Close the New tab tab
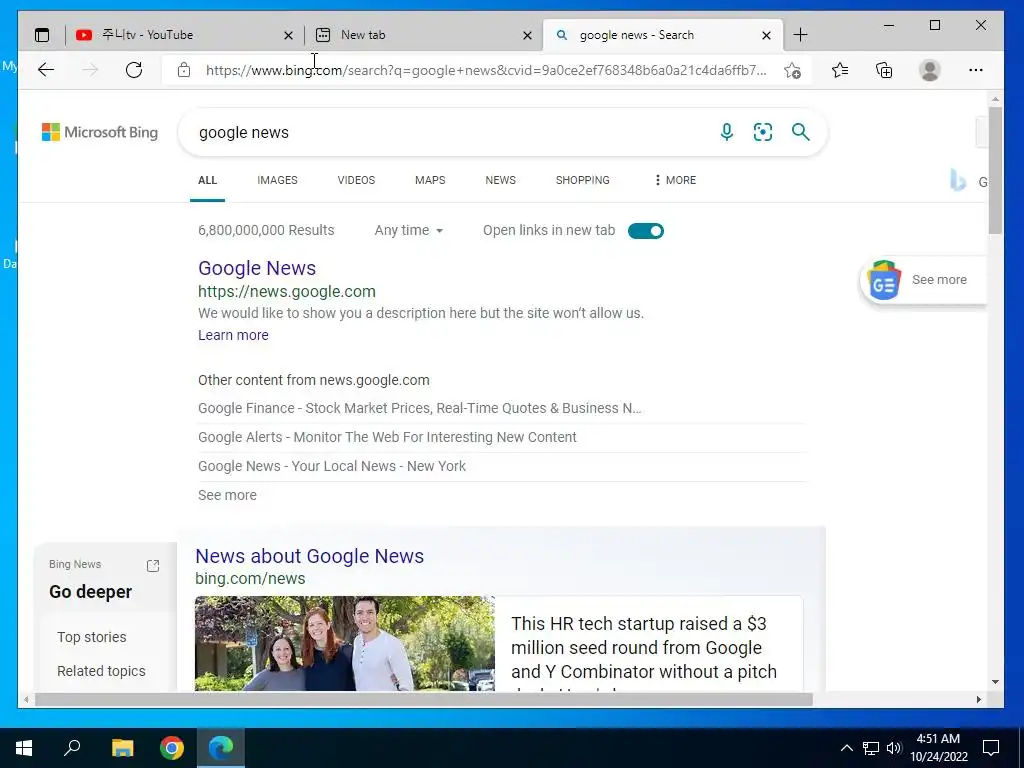Image resolution: width=1024 pixels, height=768 pixels. (x=528, y=36)
